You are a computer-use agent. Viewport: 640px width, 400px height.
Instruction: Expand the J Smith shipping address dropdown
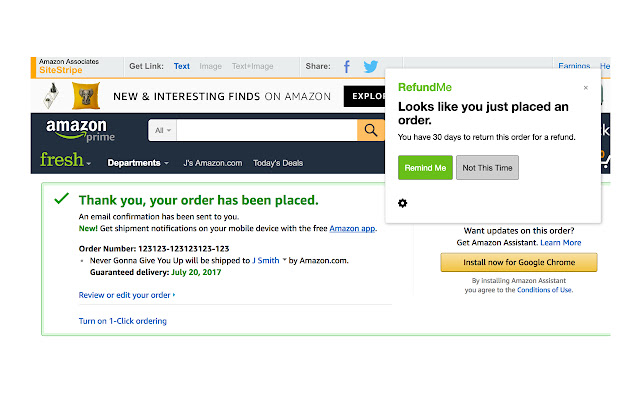[285, 260]
